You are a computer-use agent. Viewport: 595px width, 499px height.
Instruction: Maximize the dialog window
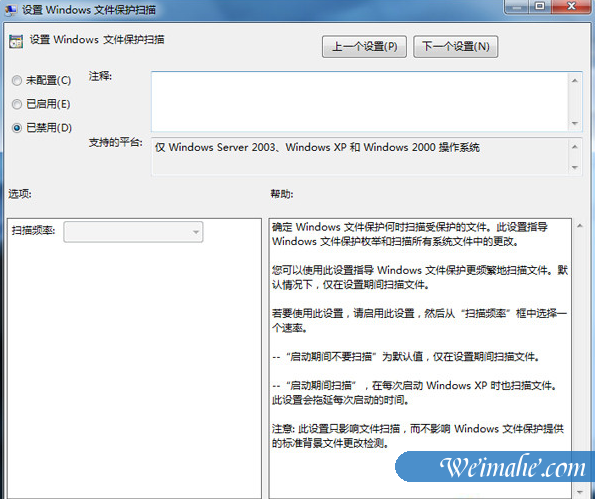pos(540,7)
